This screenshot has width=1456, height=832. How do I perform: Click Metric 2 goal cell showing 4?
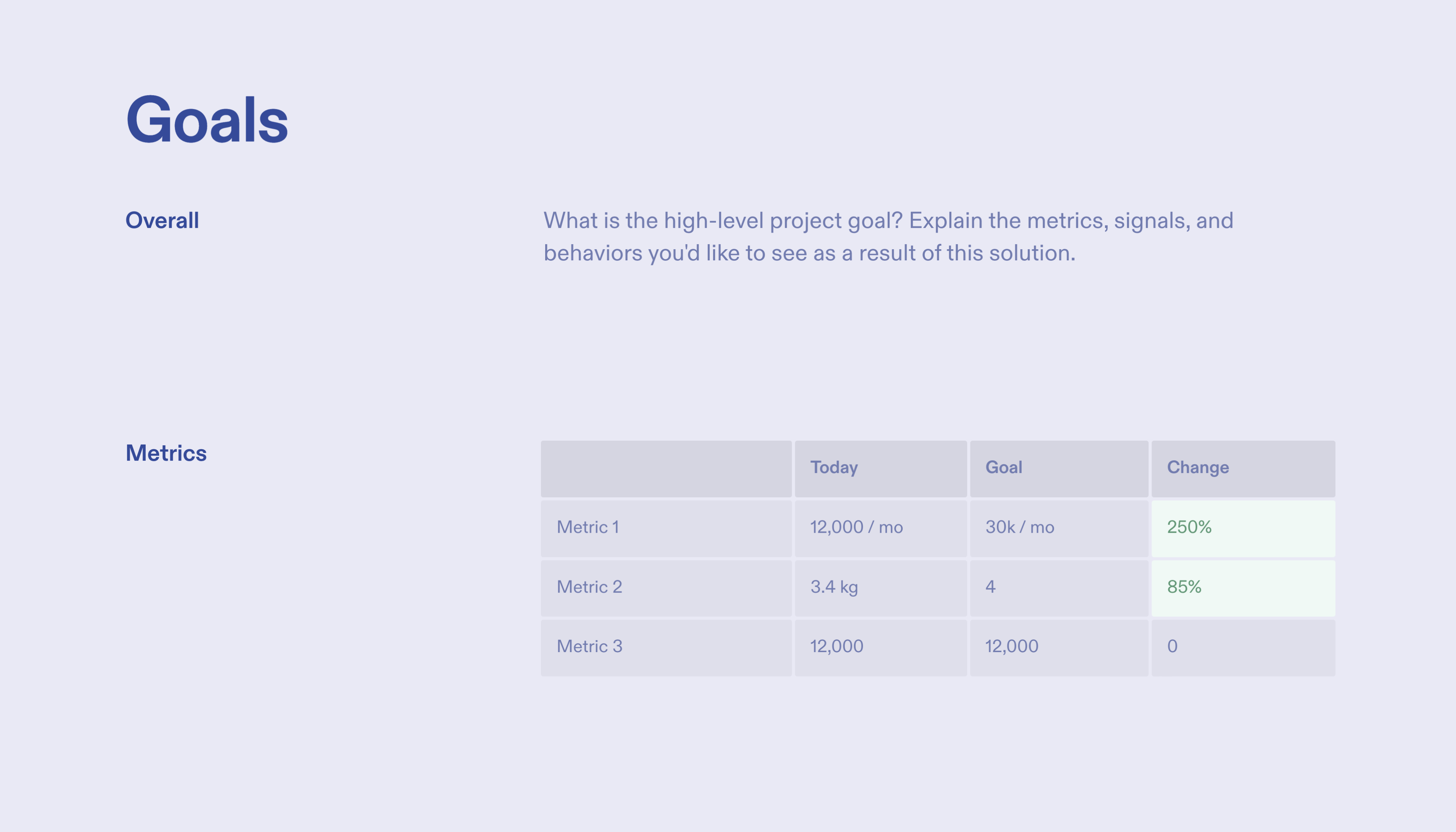click(x=990, y=587)
